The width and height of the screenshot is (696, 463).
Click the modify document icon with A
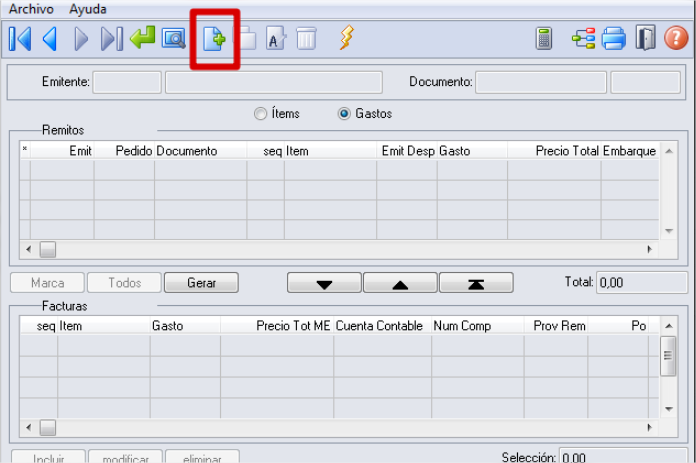click(x=276, y=39)
